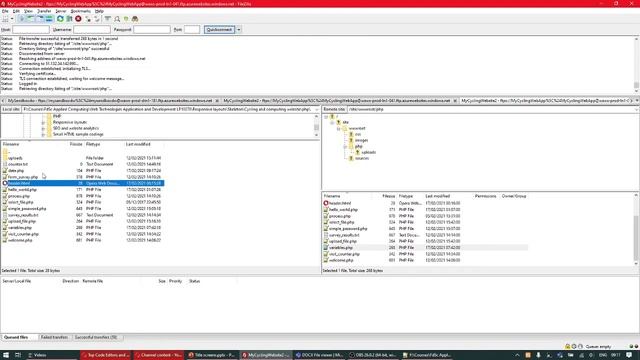Open the File menu
This screenshot has width=640, height=360.
(x=5, y=11)
